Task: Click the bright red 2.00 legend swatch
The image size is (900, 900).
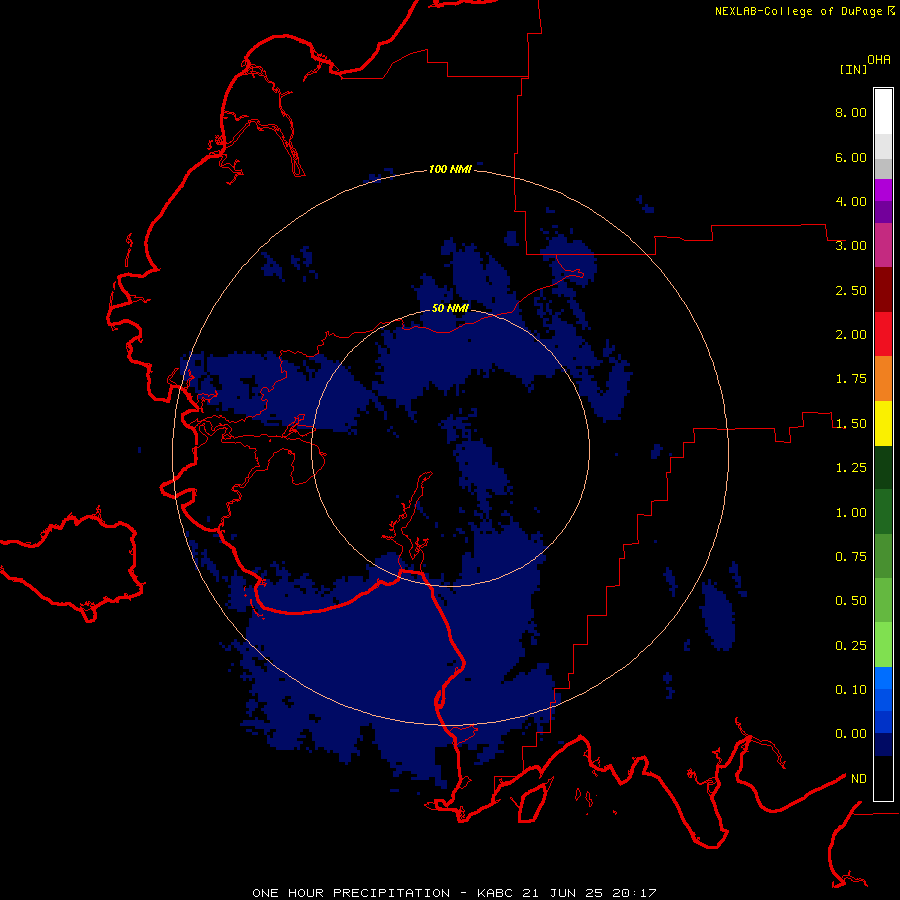Action: tap(883, 334)
